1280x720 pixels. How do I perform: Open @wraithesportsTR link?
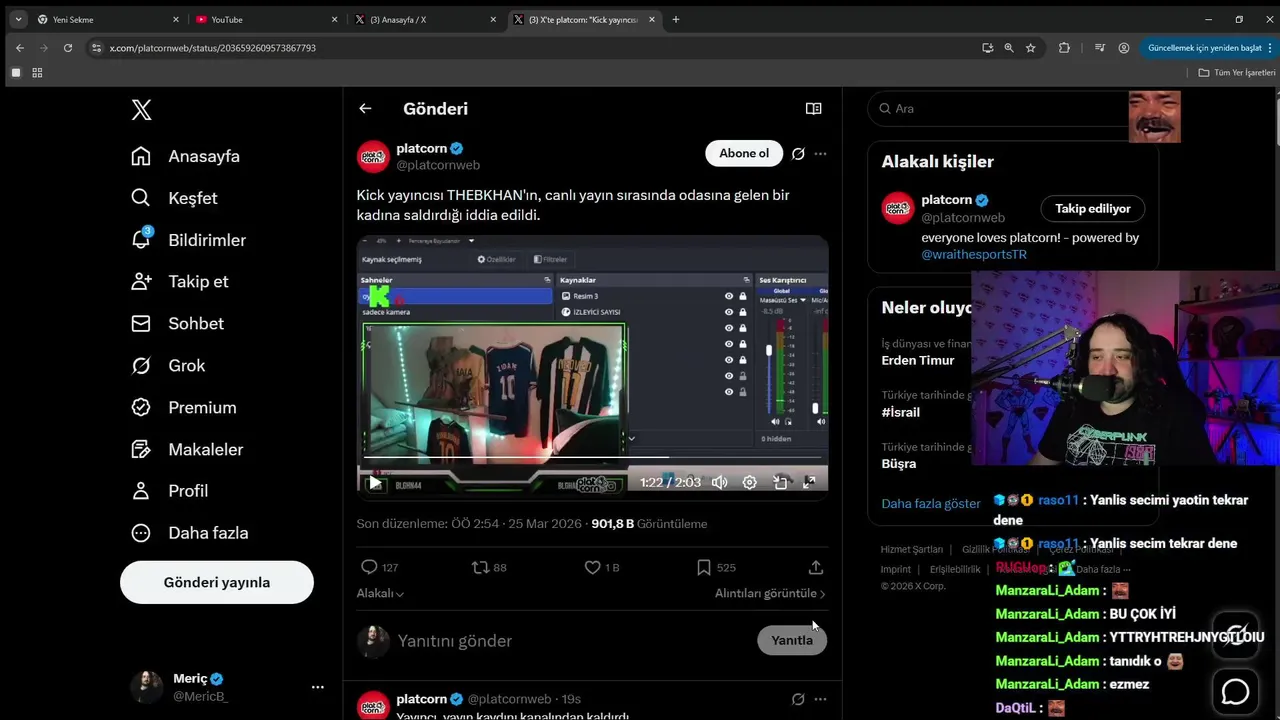[x=974, y=254]
